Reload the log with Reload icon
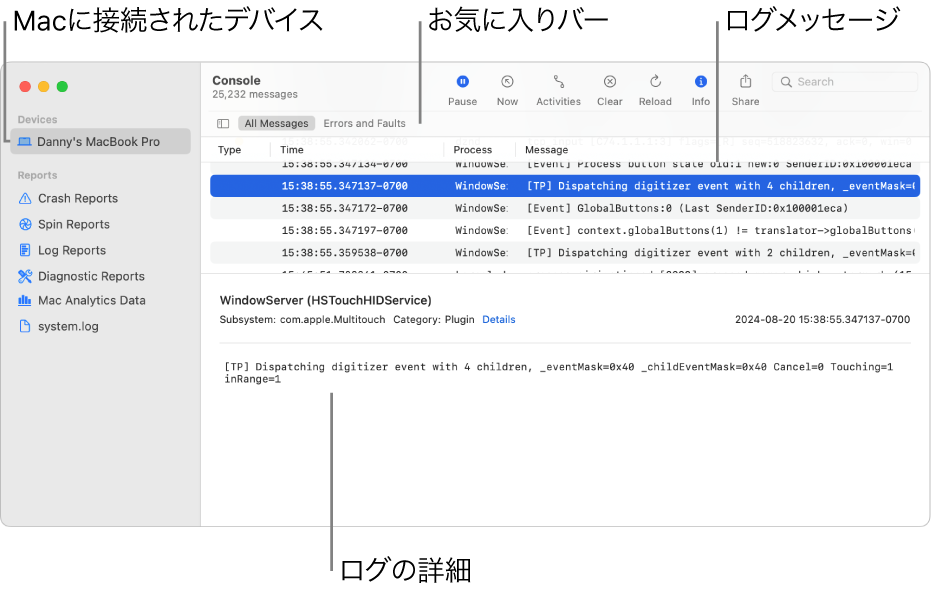 point(655,82)
